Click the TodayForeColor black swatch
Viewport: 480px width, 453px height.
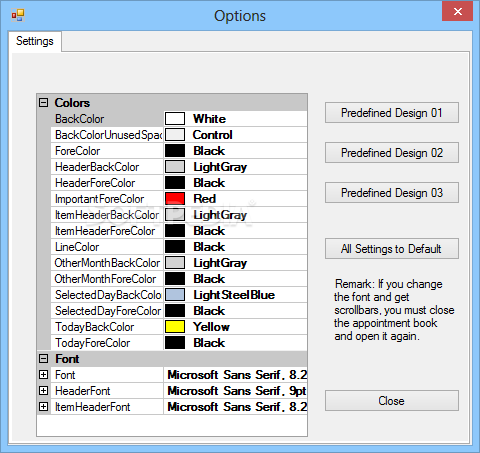[175, 343]
